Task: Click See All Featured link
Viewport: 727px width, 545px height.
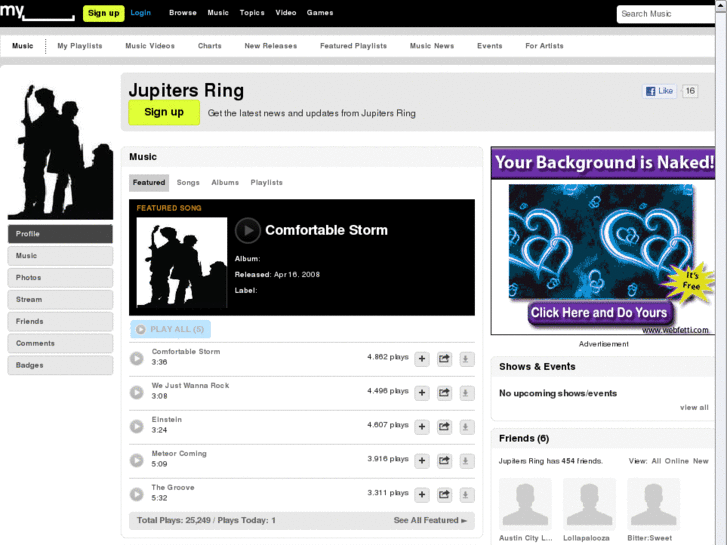Action: [430, 520]
